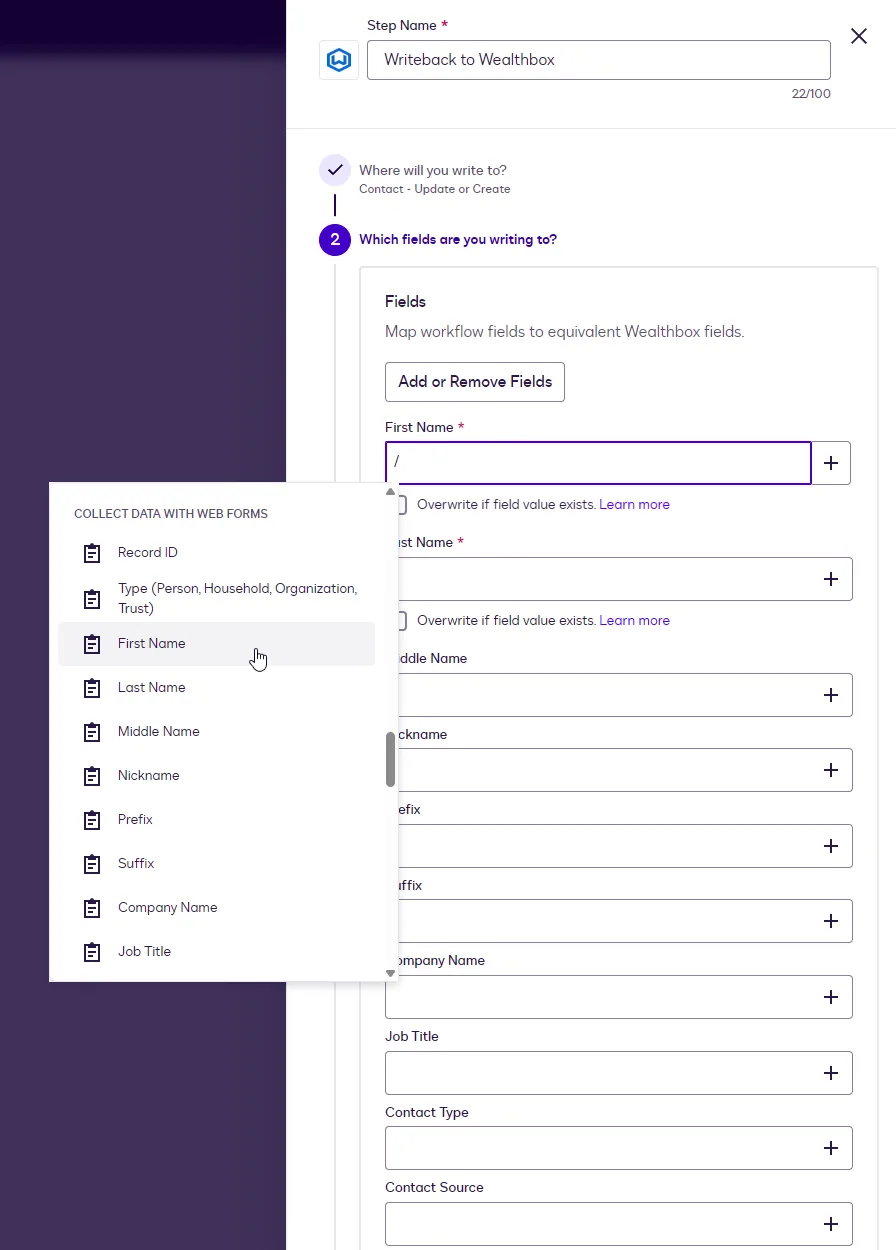The height and width of the screenshot is (1250, 896).
Task: Select Prefix from the dropdown list
Action: click(216, 820)
